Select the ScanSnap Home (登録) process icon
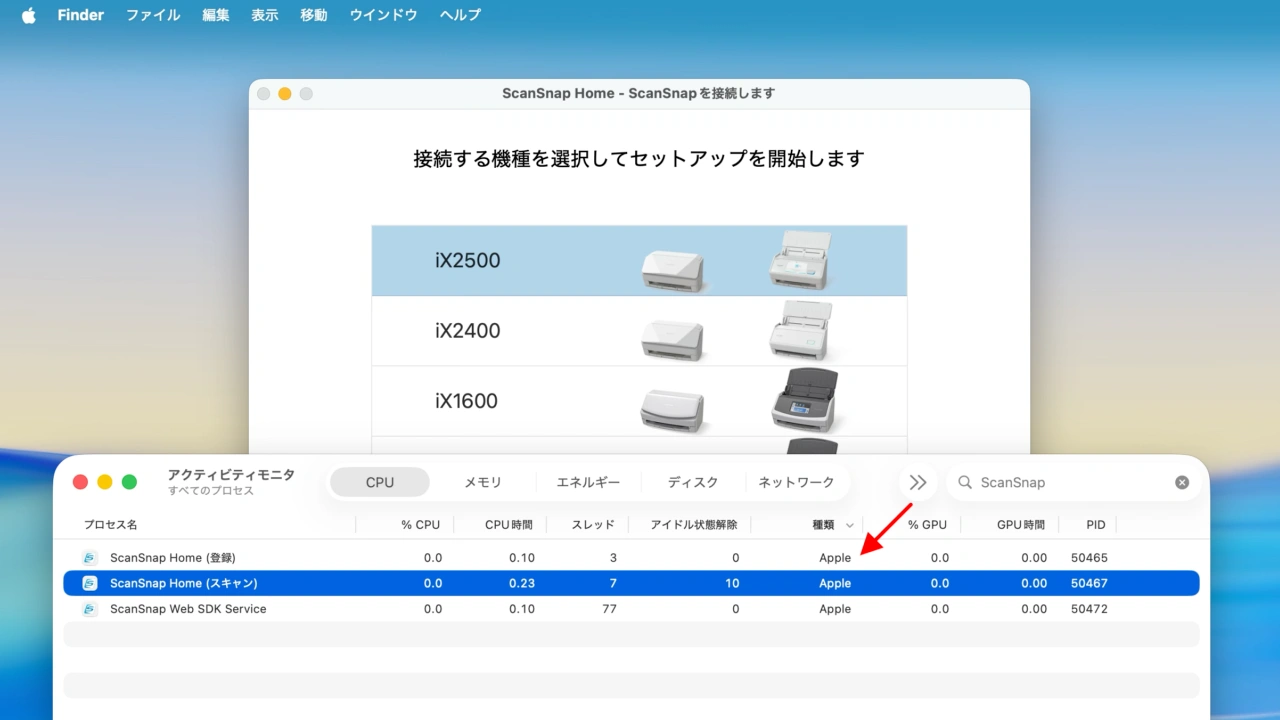This screenshot has height=720, width=1280. [x=88, y=557]
